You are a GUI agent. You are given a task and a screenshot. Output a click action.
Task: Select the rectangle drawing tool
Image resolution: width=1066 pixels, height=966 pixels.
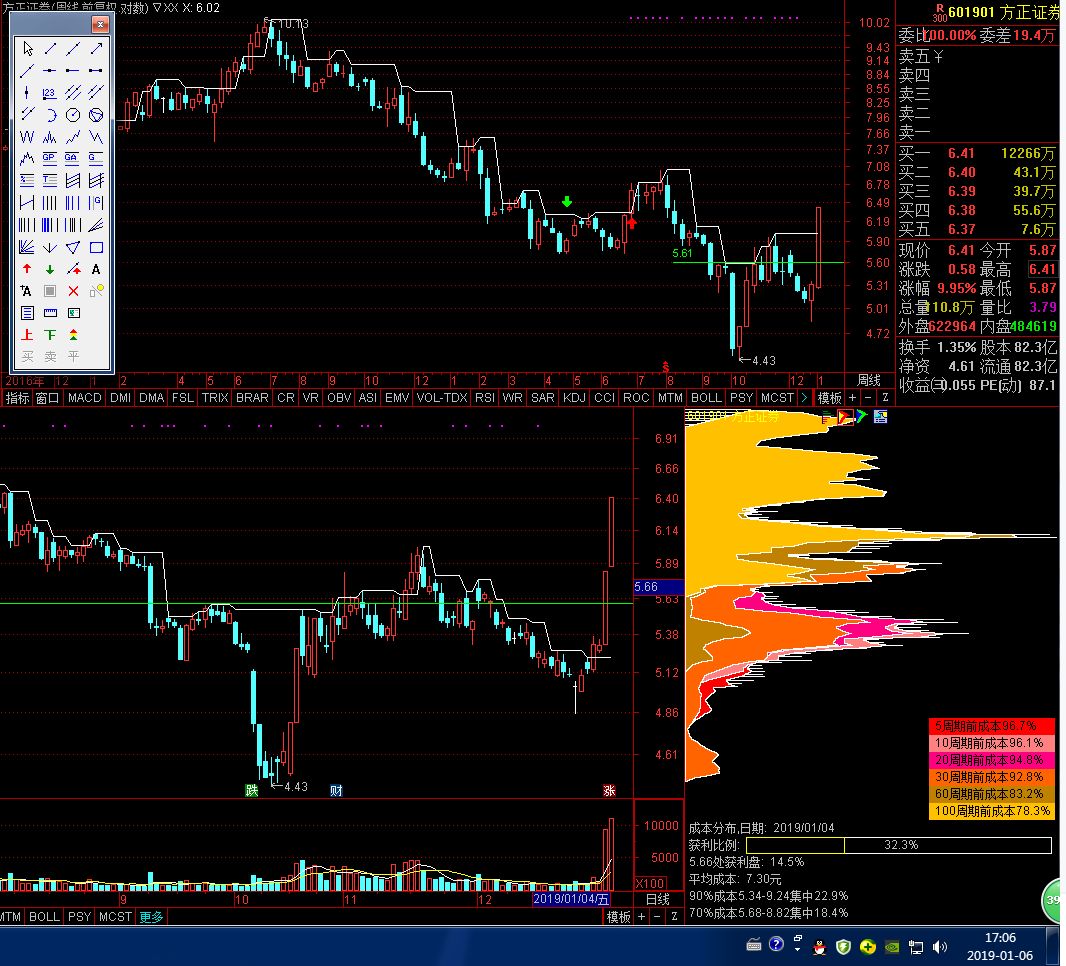(96, 247)
